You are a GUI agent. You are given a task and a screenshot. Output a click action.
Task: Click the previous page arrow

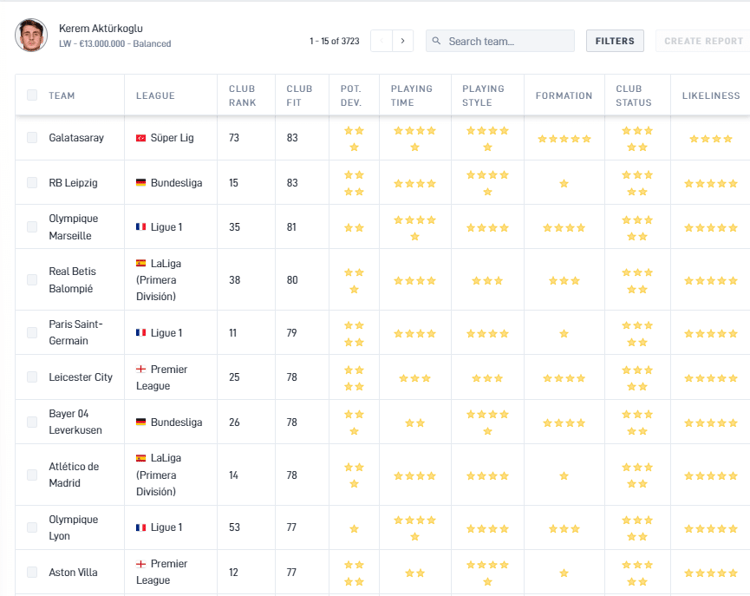pos(382,41)
